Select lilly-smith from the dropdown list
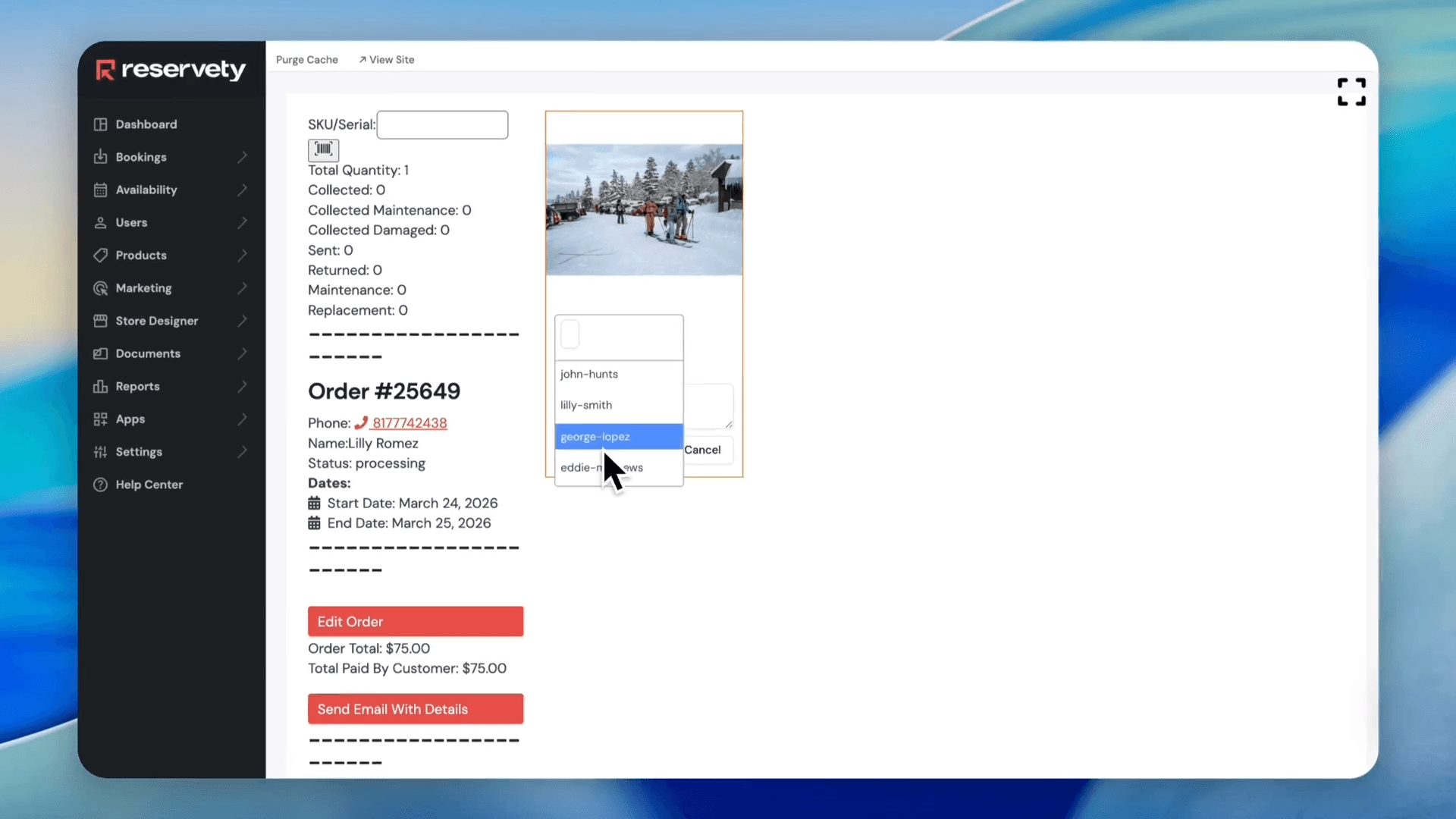This screenshot has width=1456, height=819. tap(619, 405)
